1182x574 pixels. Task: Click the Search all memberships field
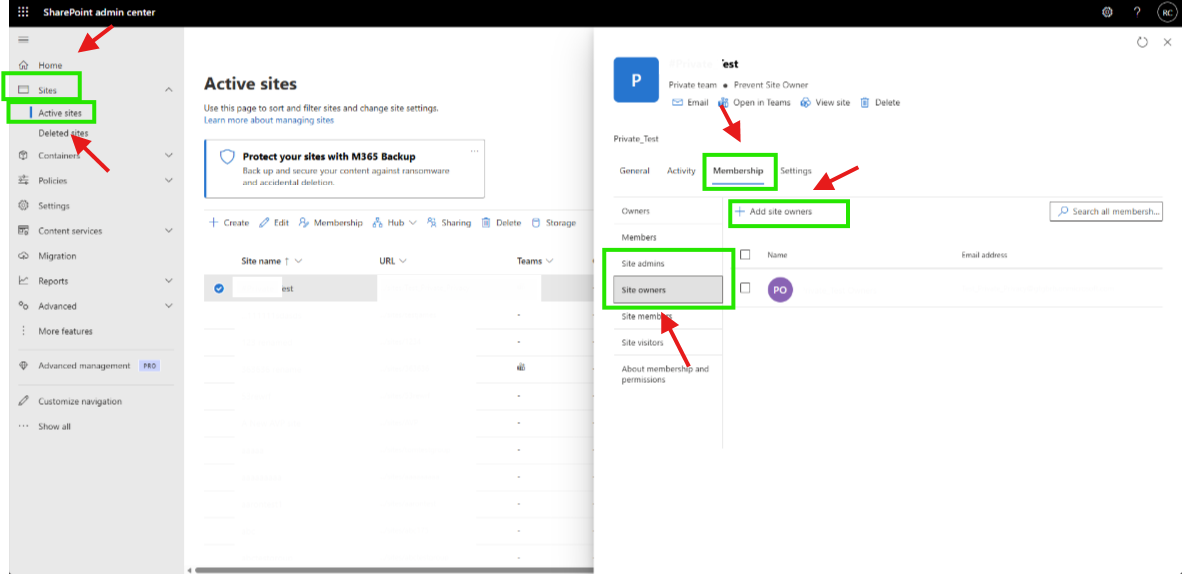[x=1106, y=212]
